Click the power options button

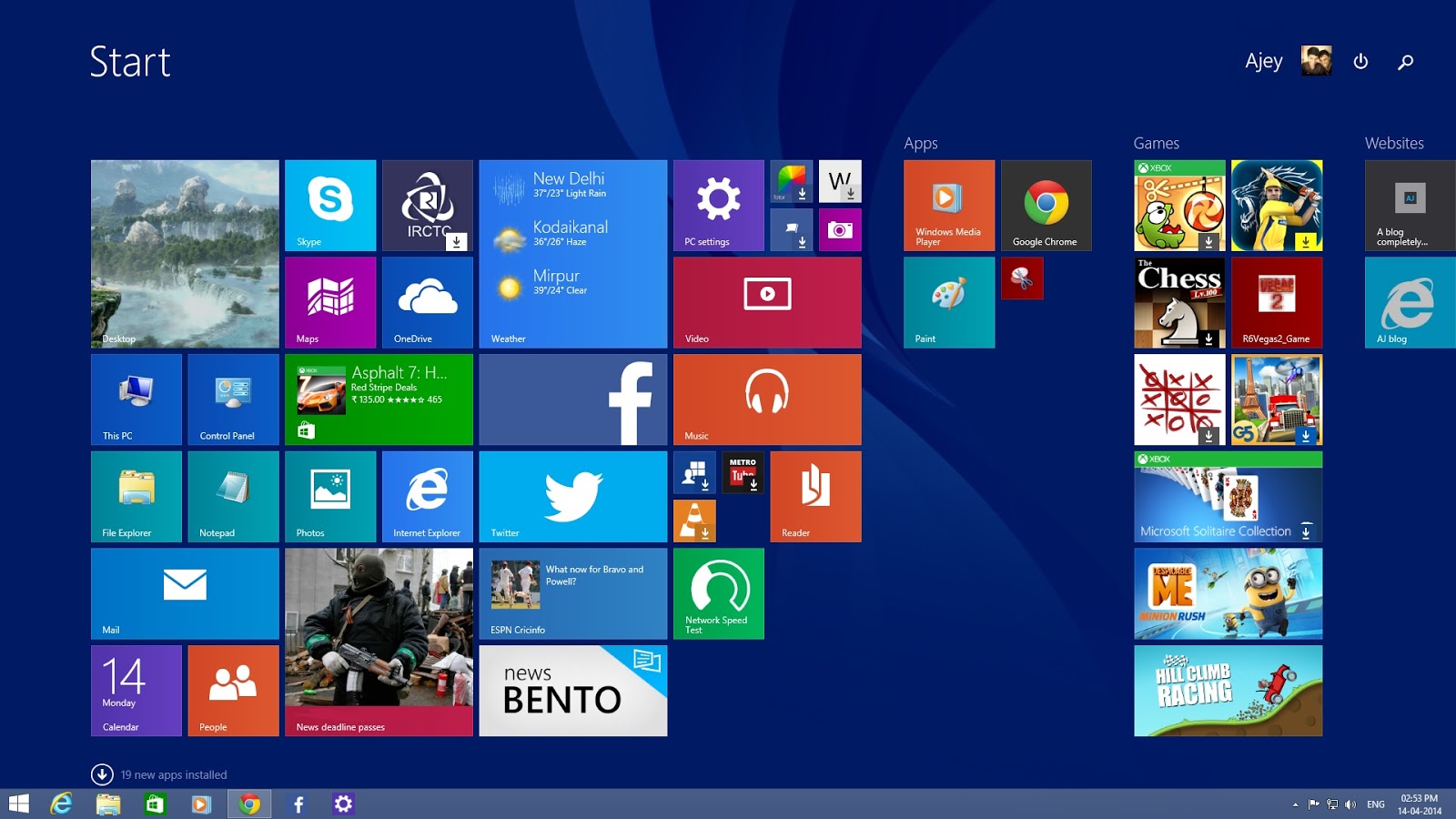(x=1360, y=61)
